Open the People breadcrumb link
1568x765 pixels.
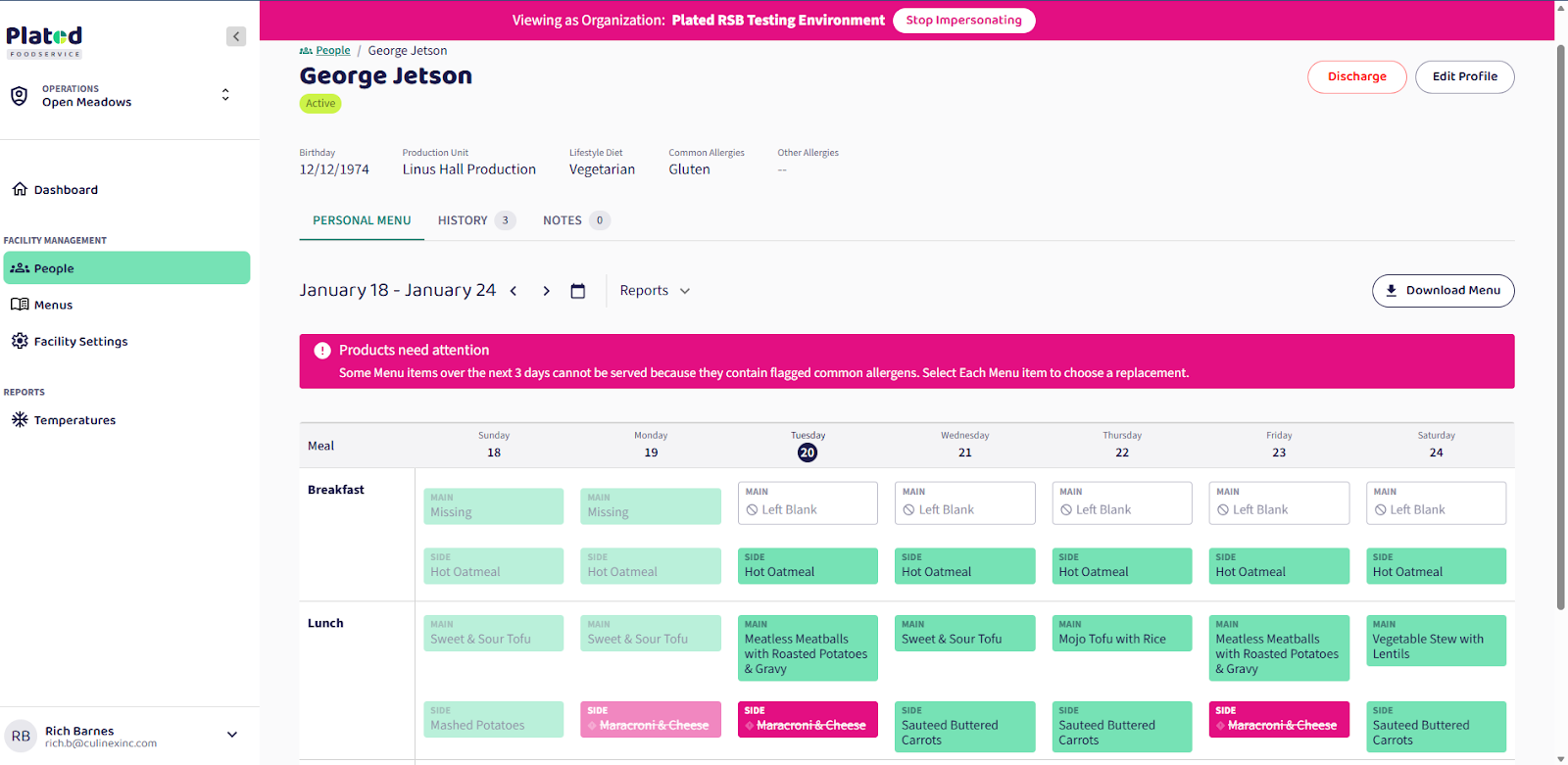pos(332,51)
